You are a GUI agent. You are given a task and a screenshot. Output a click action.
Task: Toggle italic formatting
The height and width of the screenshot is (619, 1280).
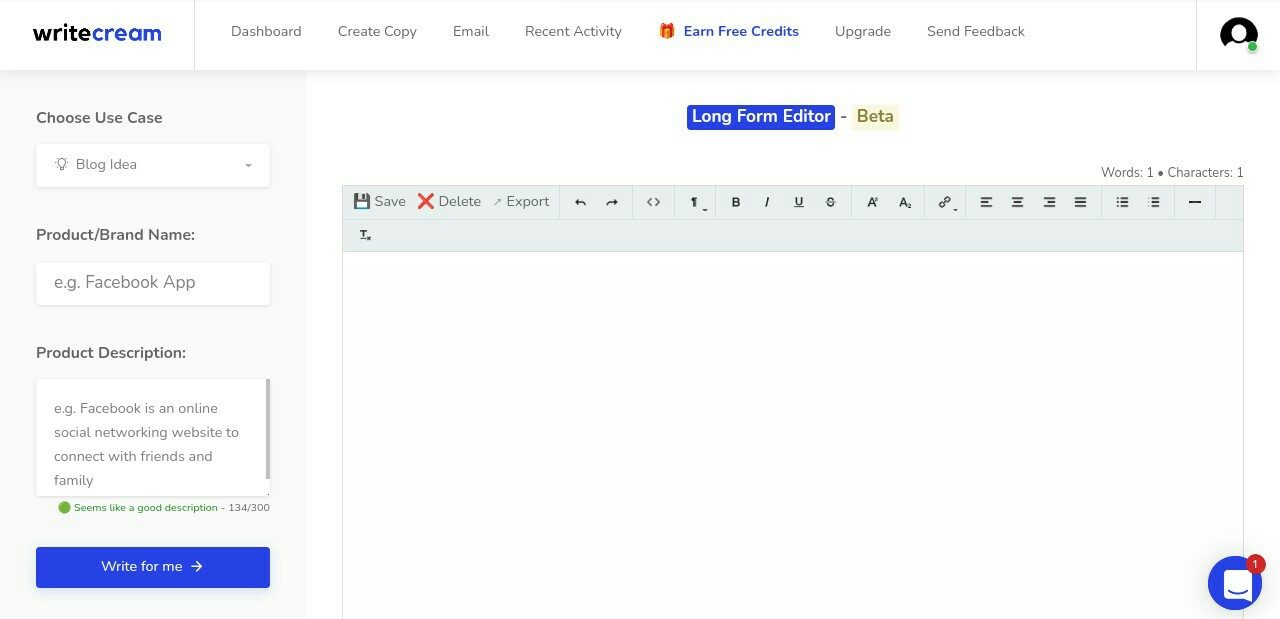coord(766,201)
